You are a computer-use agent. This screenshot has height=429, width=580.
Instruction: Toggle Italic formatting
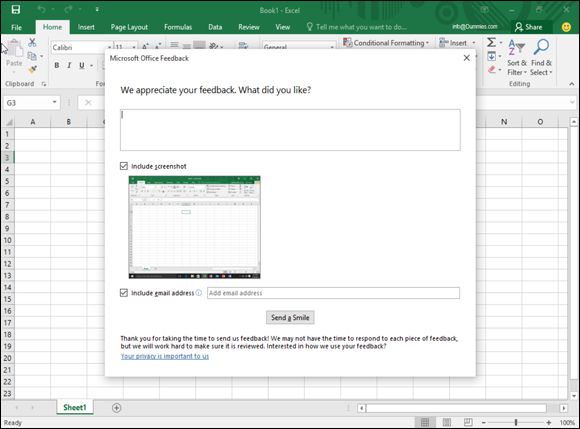[69, 65]
